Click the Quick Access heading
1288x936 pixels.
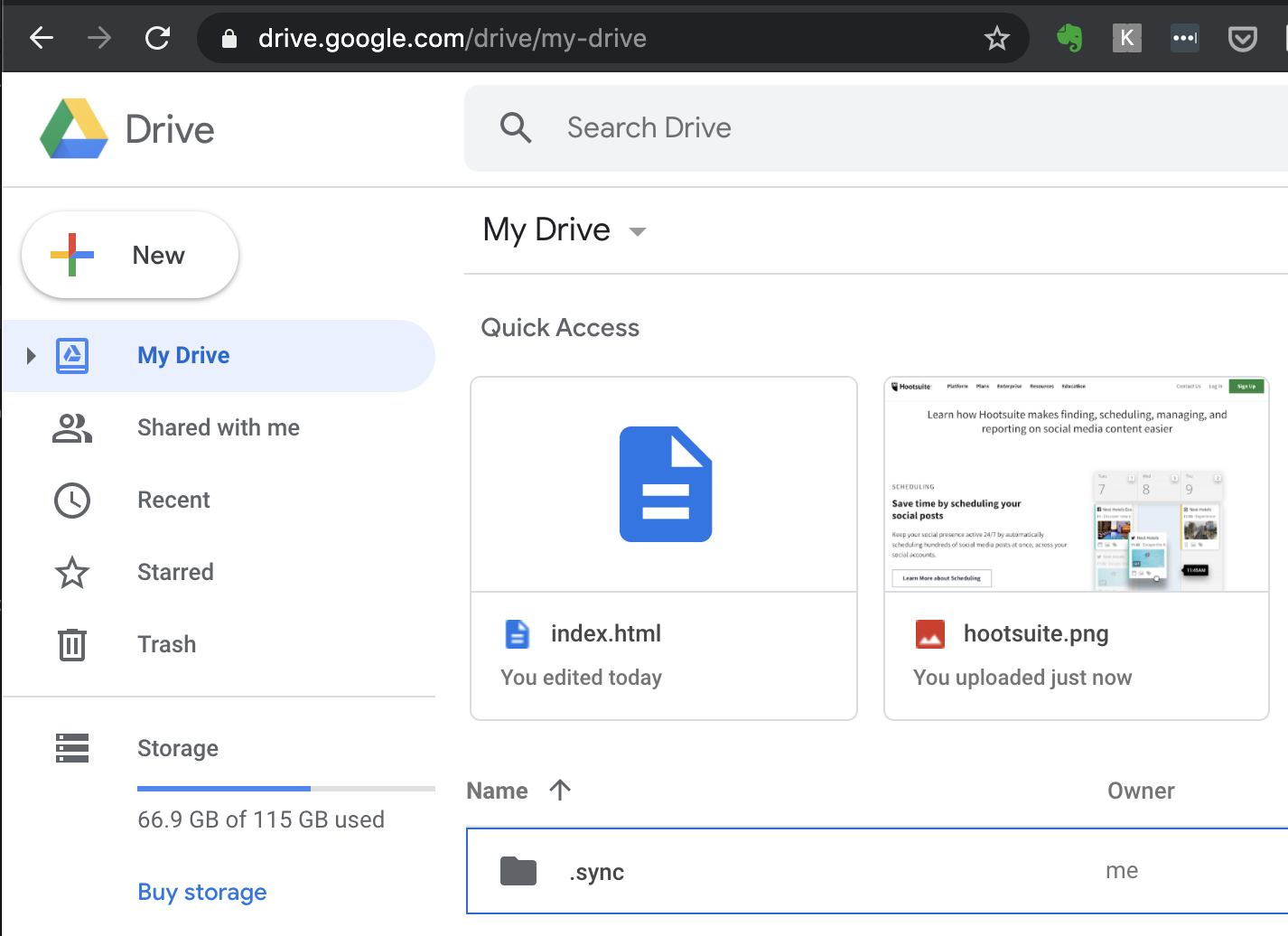(x=560, y=327)
